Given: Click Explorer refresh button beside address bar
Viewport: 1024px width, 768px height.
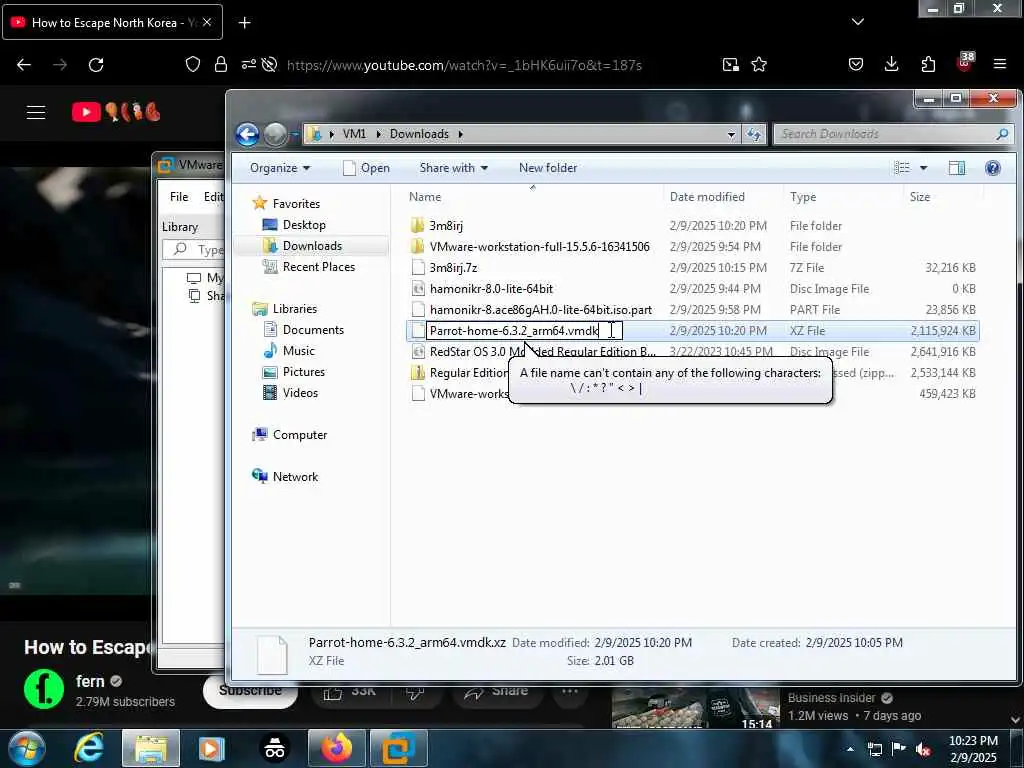Looking at the screenshot, I should pyautogui.click(x=754, y=134).
